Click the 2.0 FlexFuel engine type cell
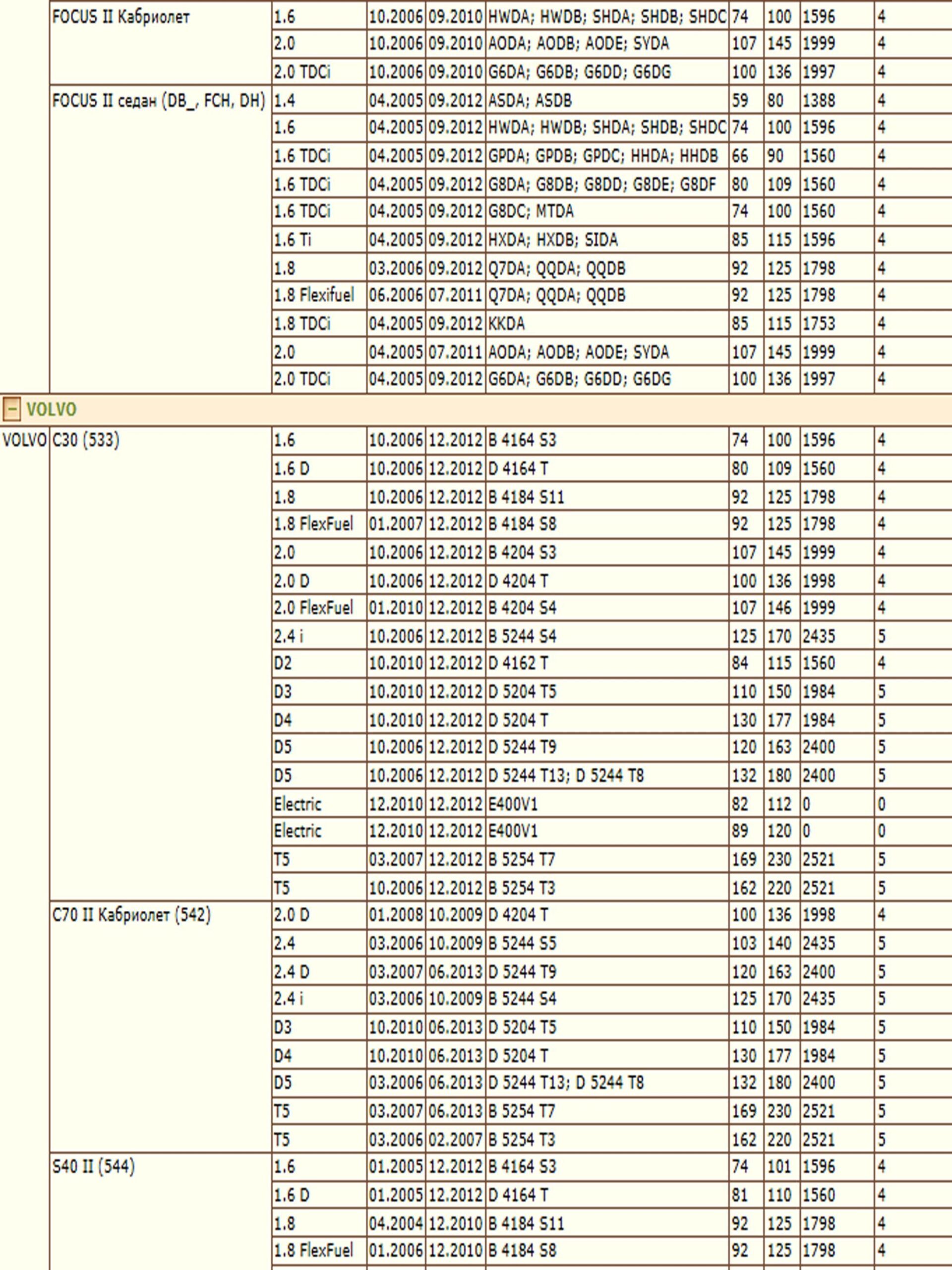Image resolution: width=952 pixels, height=1270 pixels. click(313, 607)
